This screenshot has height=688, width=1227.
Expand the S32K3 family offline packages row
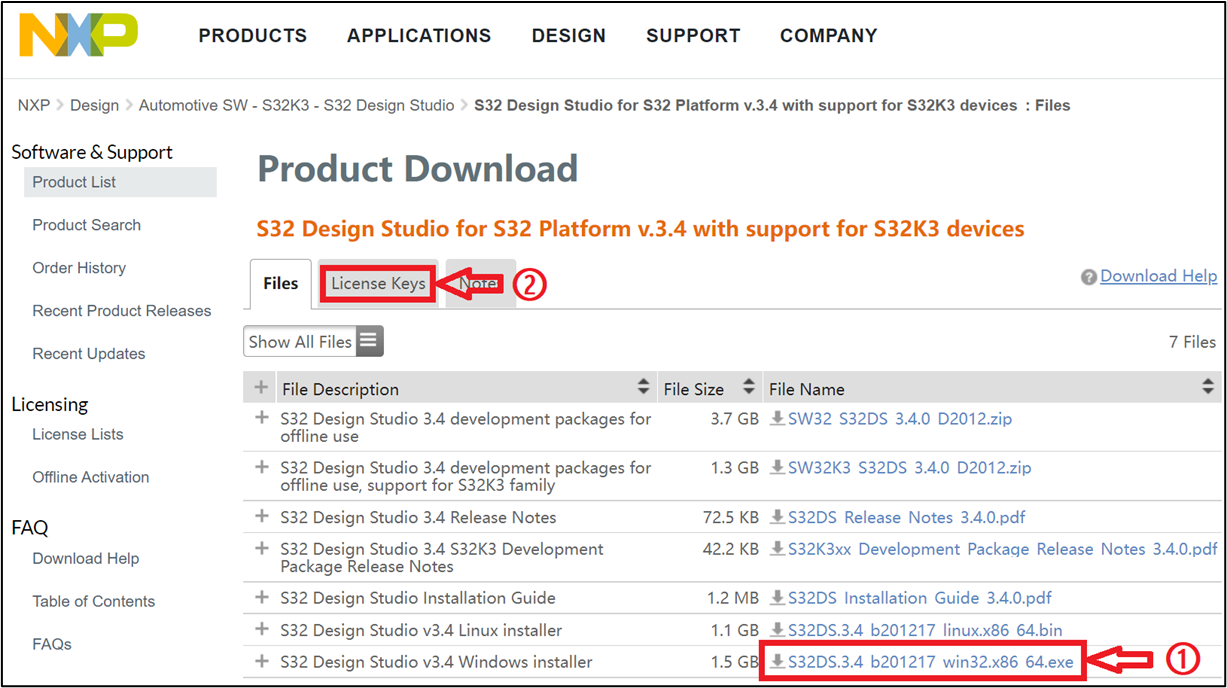pos(262,467)
